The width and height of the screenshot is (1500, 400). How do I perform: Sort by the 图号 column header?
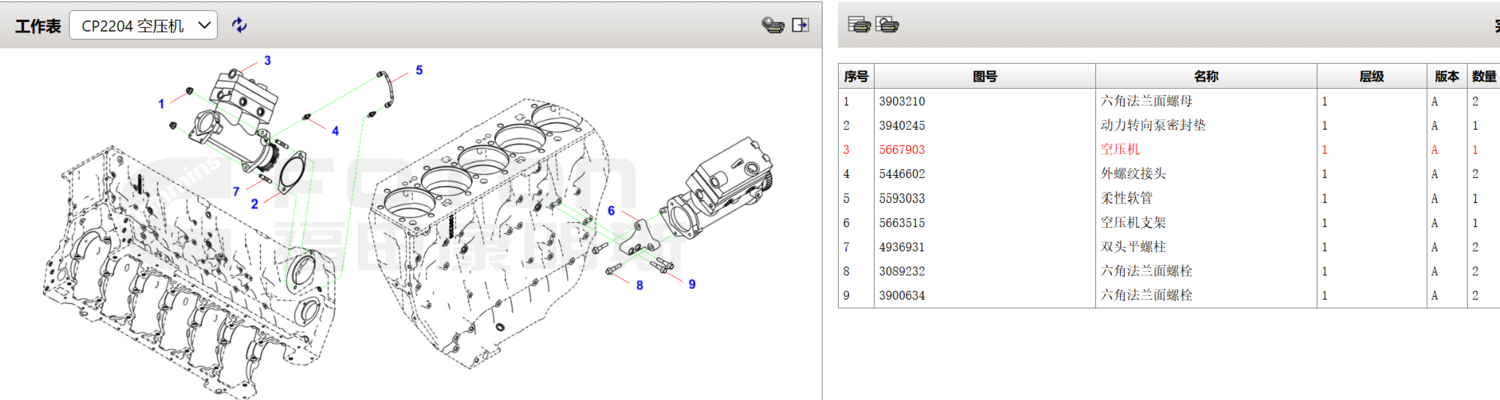984,77
